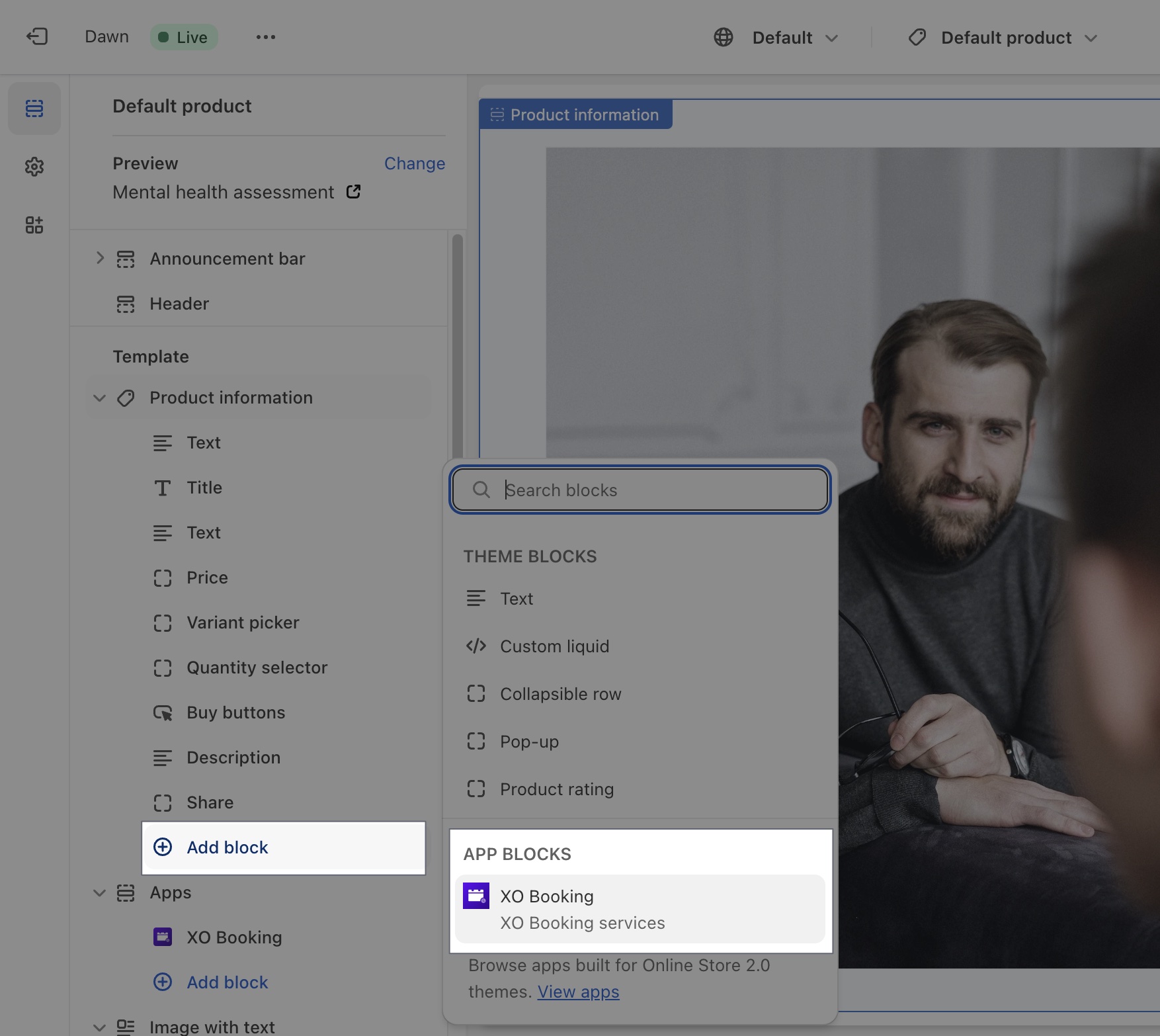Click the exit editor icon
The width and height of the screenshot is (1160, 1036).
click(x=37, y=36)
